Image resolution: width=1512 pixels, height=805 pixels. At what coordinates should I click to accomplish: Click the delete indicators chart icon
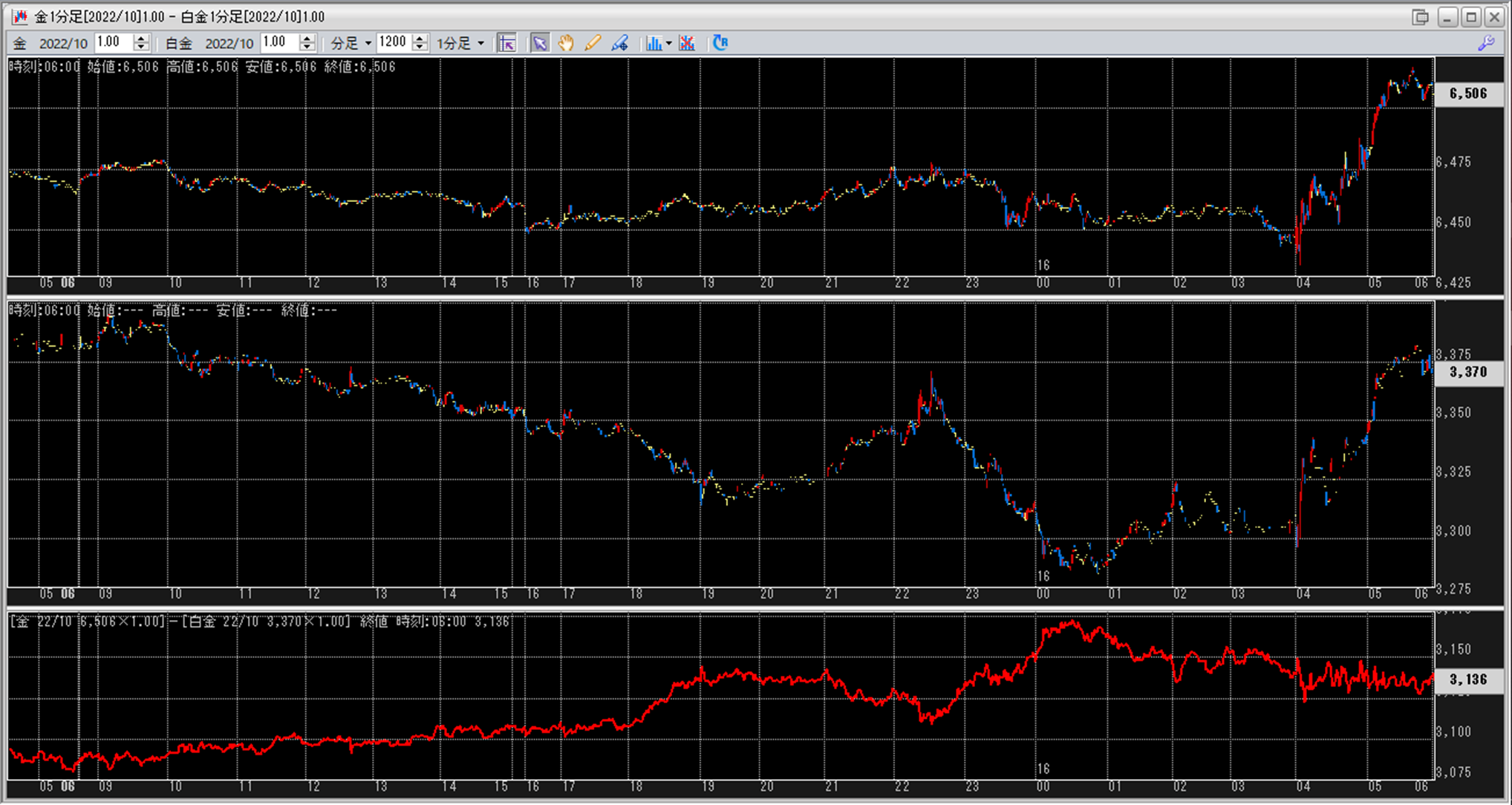click(687, 43)
